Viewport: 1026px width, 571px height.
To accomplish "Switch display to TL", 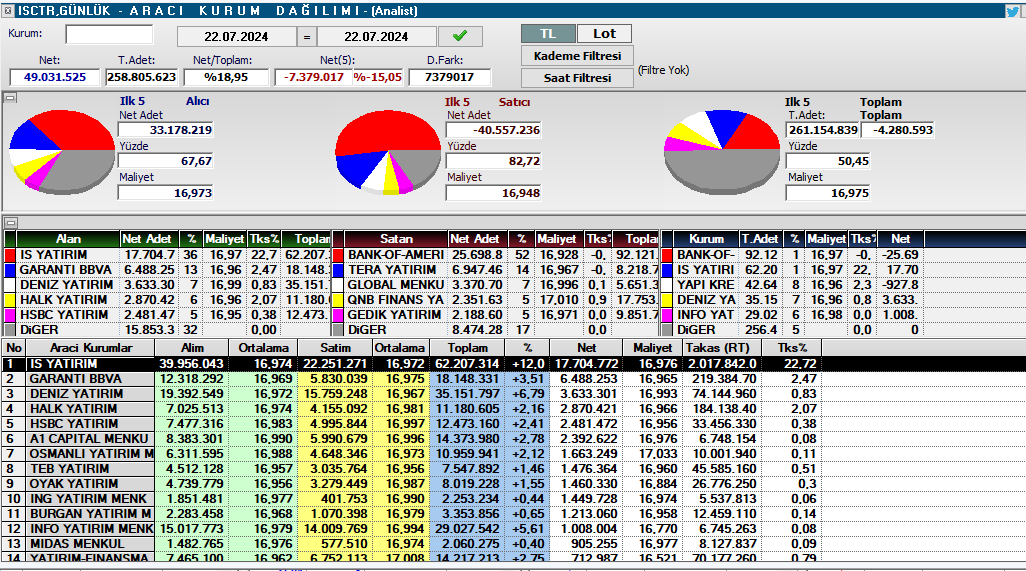I will (548, 34).
